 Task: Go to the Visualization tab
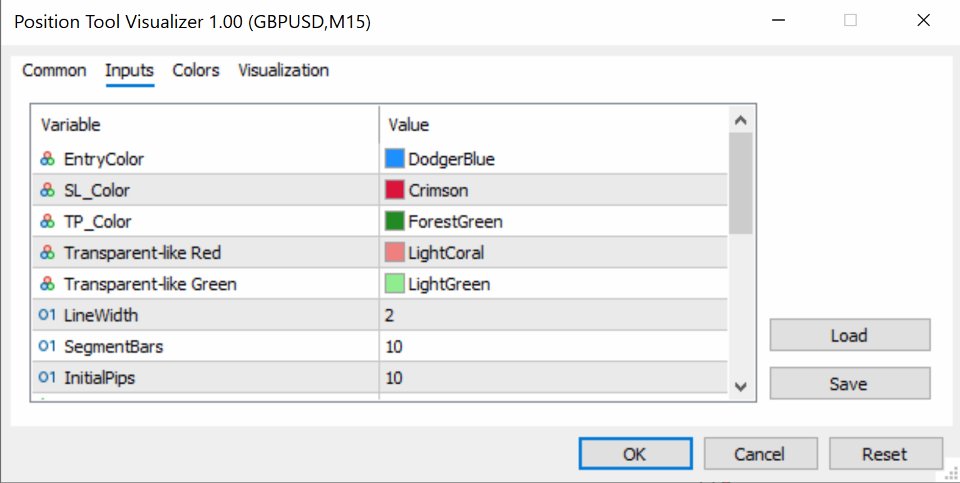pos(283,70)
